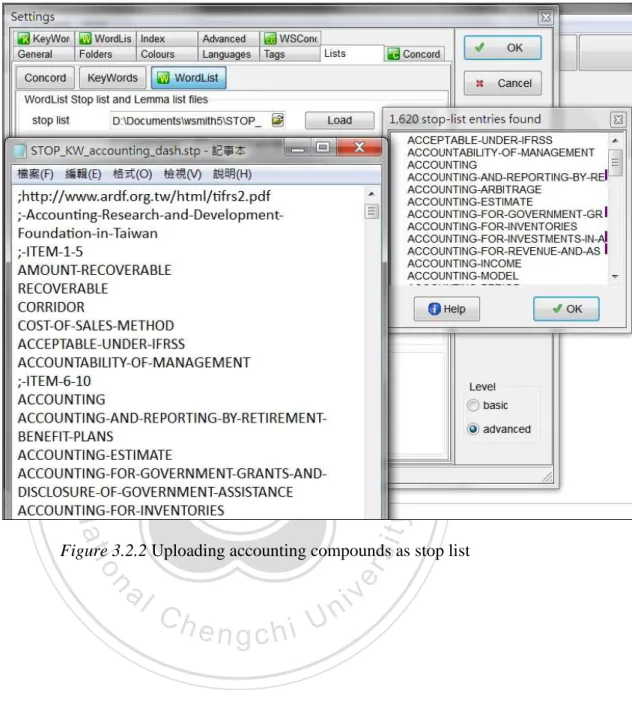Open the Concord tab with green icon
Viewport: 632px width, 708px height.
coord(414,54)
